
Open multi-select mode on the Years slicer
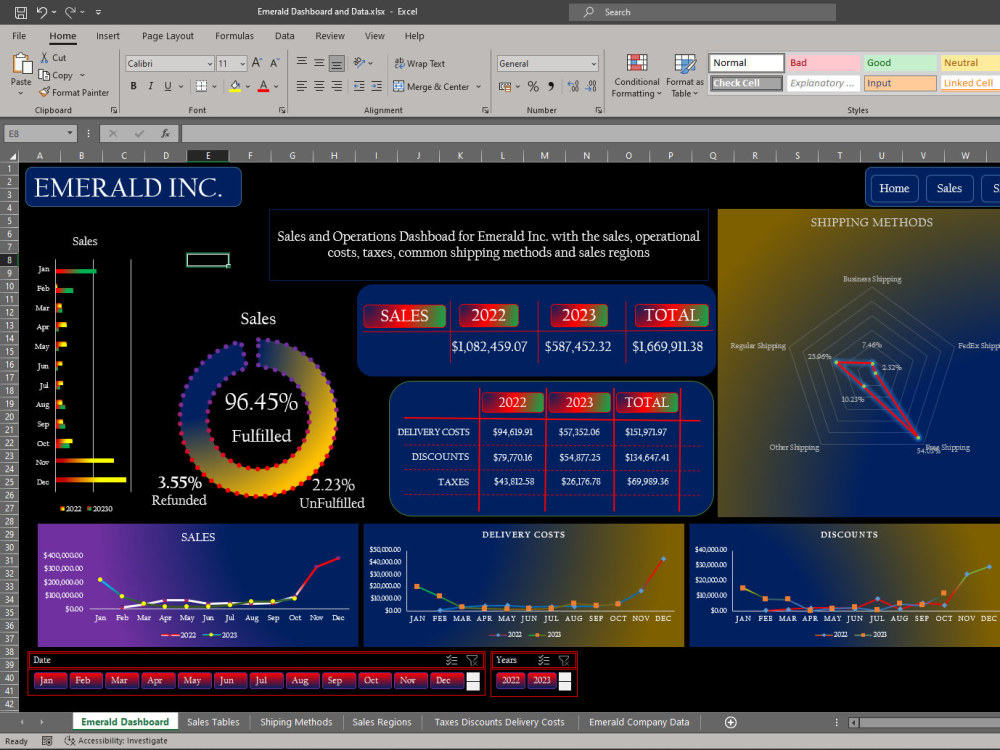point(545,660)
